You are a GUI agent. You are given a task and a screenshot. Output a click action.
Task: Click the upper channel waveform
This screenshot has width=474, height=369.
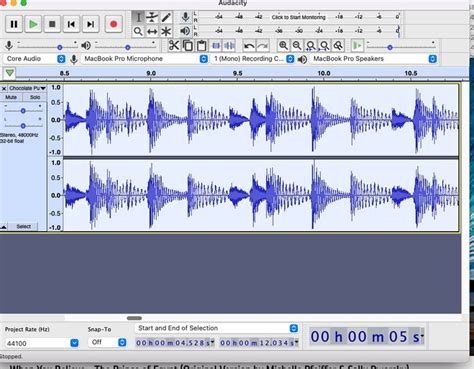point(261,120)
